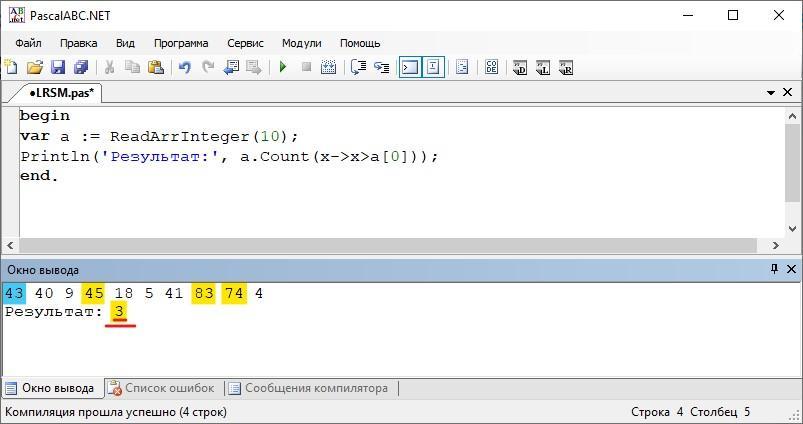Image resolution: width=803 pixels, height=424 pixels.
Task: Create a new file with toolbar icon
Action: click(11, 67)
